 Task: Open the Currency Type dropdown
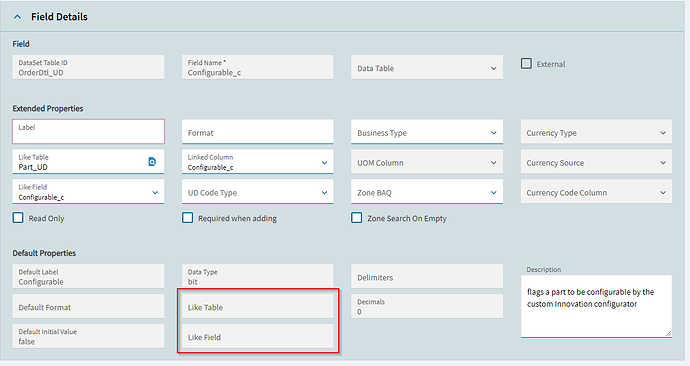point(596,132)
